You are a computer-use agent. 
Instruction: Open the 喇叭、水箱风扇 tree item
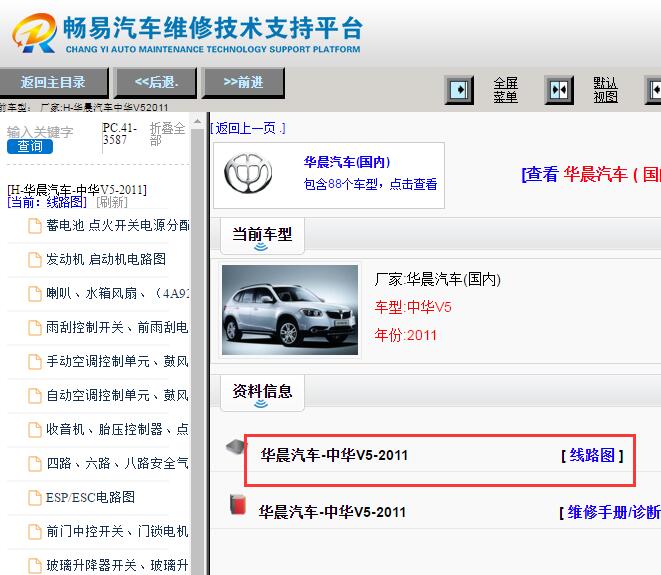[x=118, y=293]
